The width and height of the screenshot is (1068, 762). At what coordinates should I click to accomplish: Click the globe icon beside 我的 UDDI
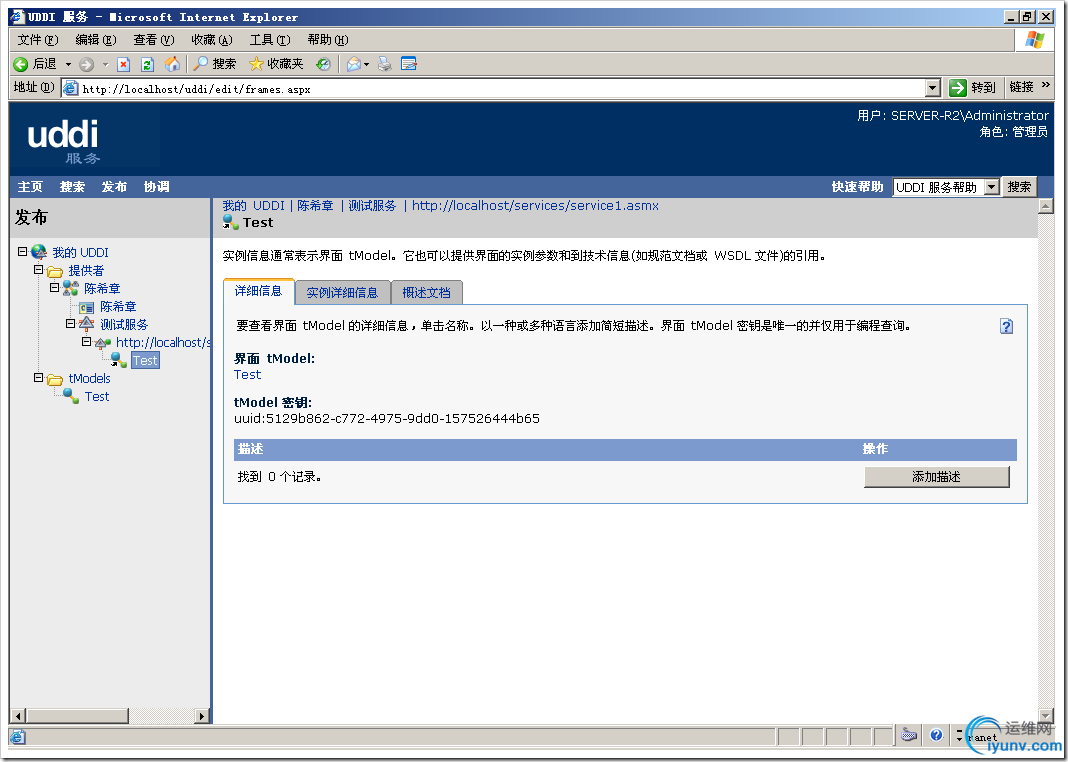coord(40,252)
